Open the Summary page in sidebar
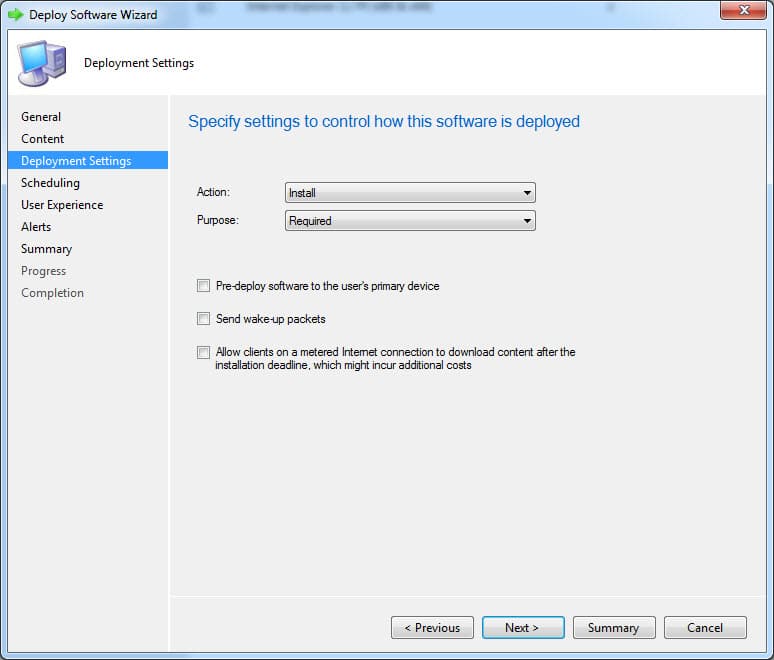 click(x=46, y=249)
